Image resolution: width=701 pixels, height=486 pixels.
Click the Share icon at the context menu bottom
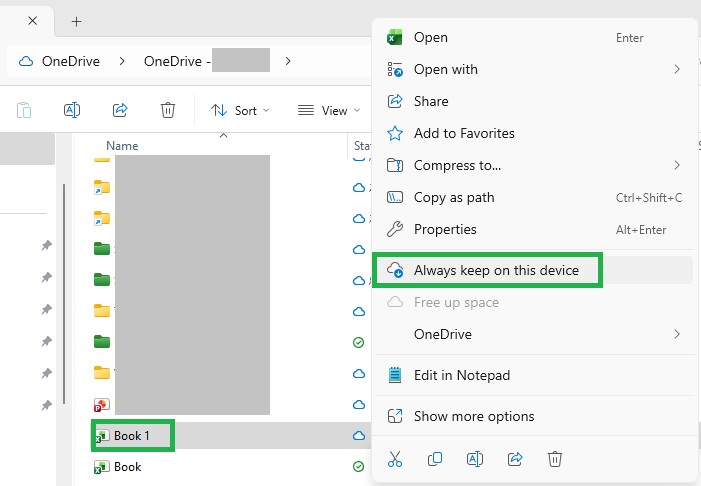click(515, 459)
